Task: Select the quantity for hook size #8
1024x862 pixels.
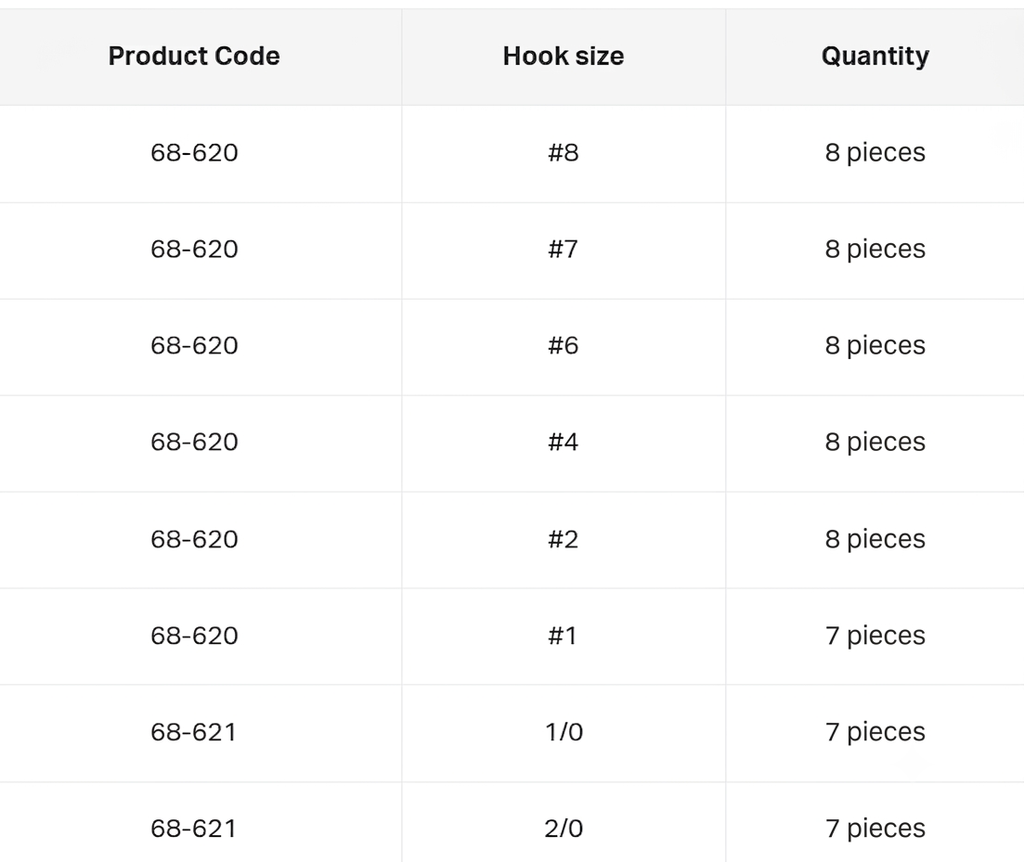Action: (875, 153)
